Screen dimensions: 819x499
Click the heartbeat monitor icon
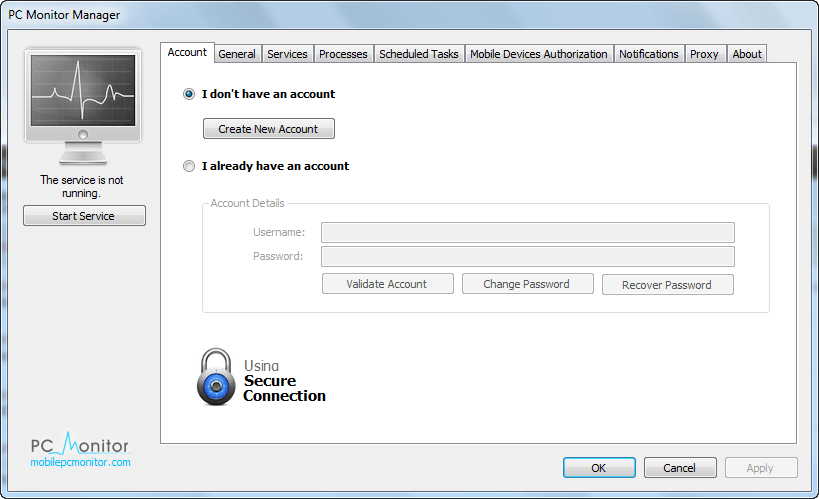click(x=83, y=106)
